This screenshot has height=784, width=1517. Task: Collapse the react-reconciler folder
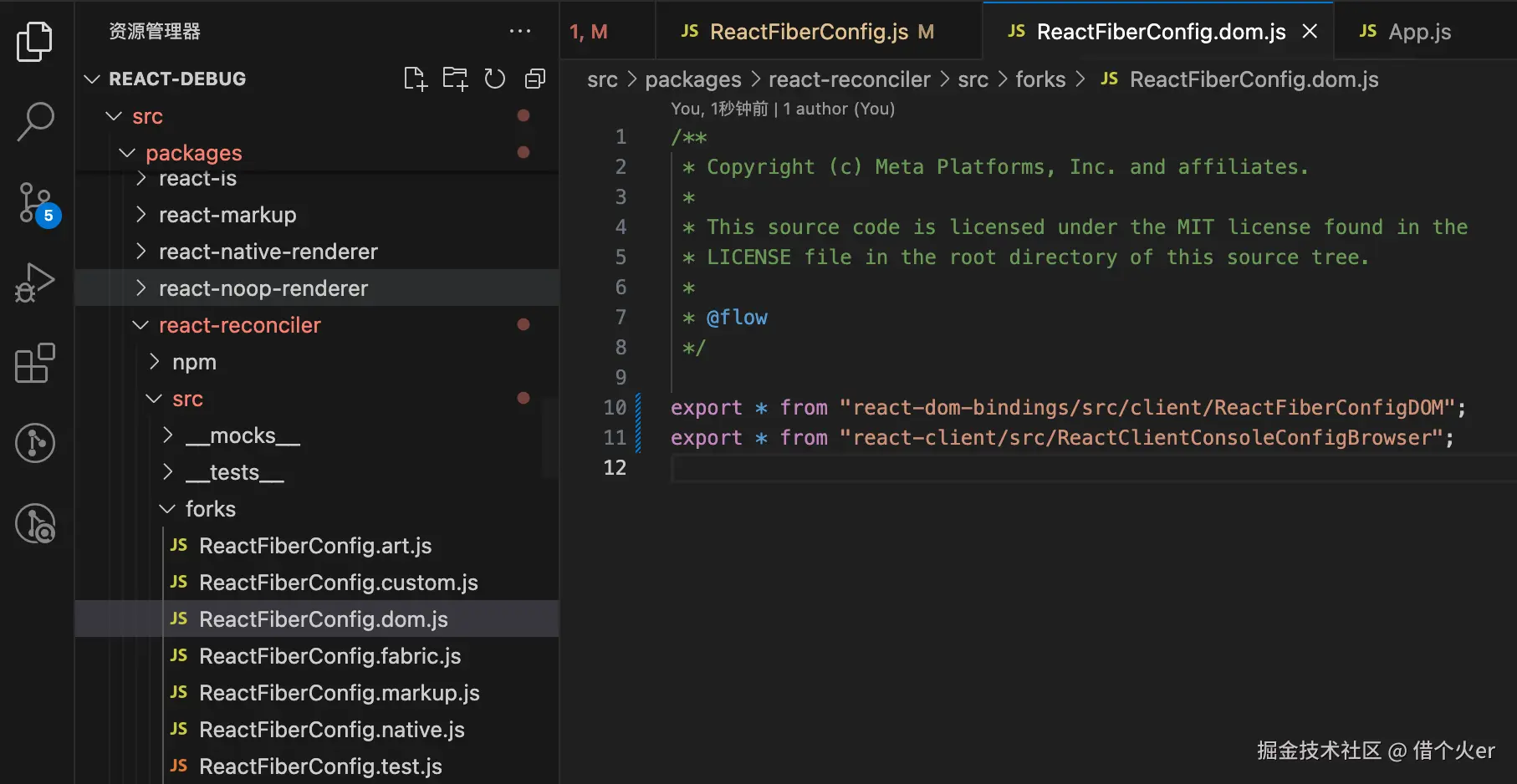(x=239, y=325)
